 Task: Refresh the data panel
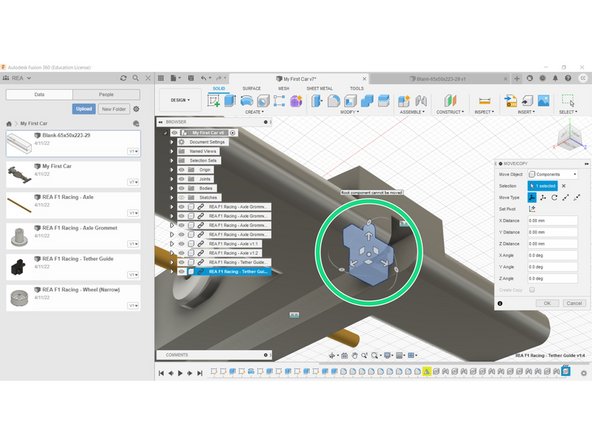tap(123, 78)
